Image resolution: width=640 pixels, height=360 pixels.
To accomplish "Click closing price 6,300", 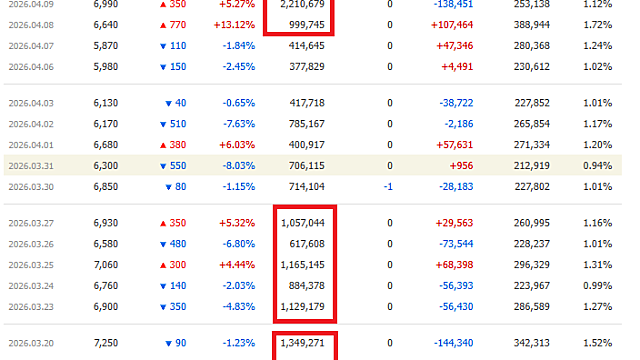I will point(106,166).
